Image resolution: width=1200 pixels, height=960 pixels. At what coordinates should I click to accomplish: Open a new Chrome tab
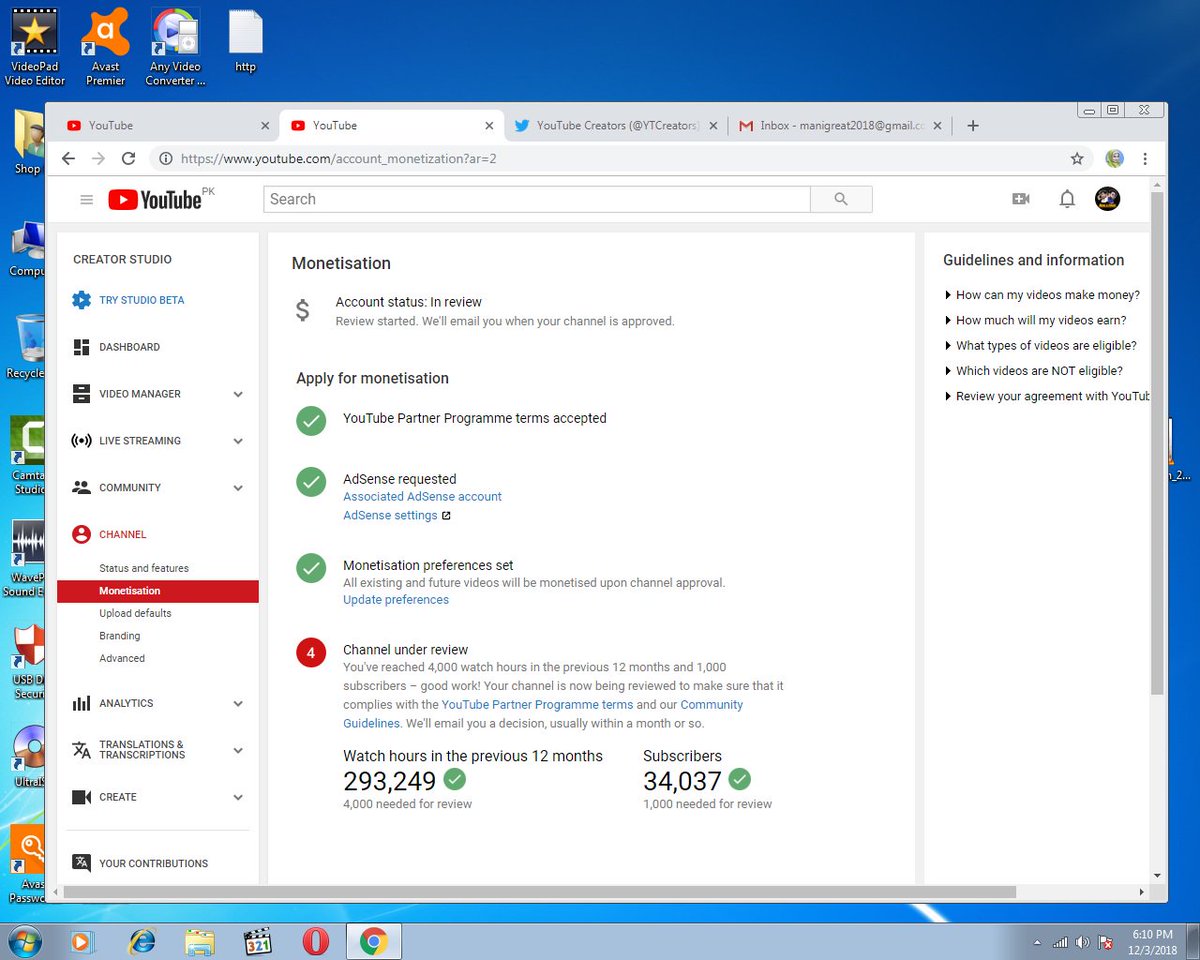click(972, 126)
